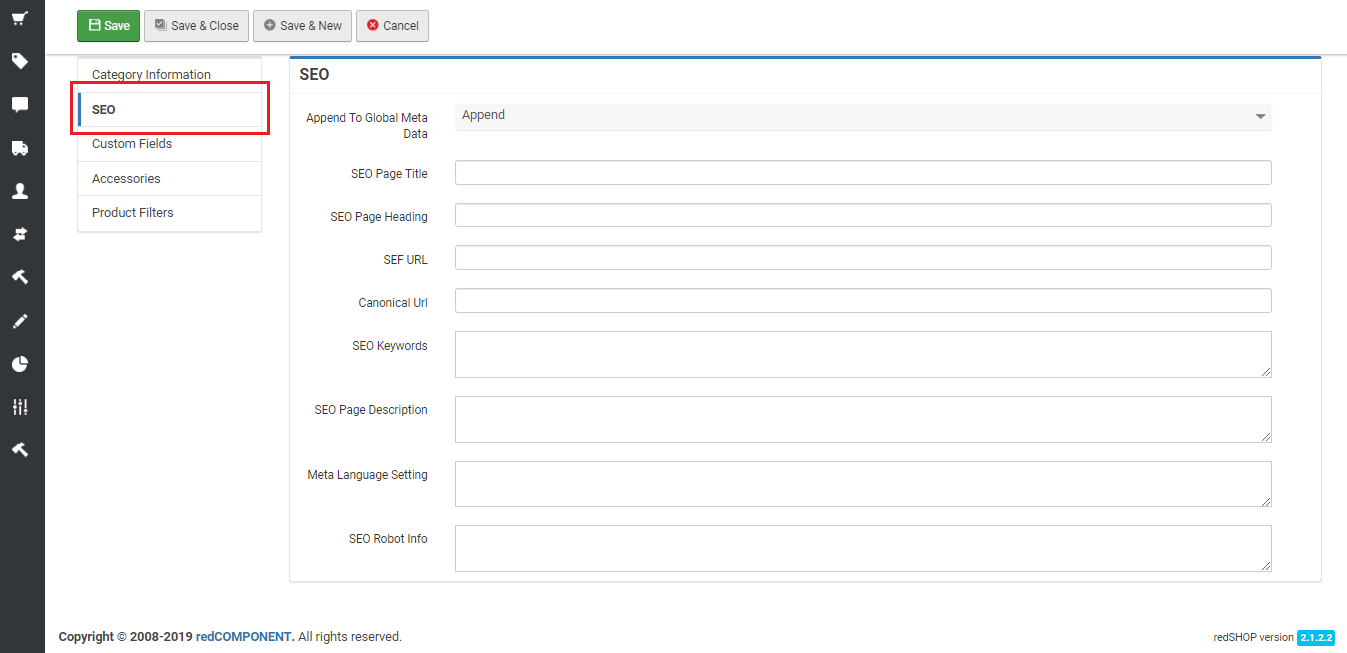Open the shipping truck sidebar icon
This screenshot has height=653, width=1347.
coord(20,148)
